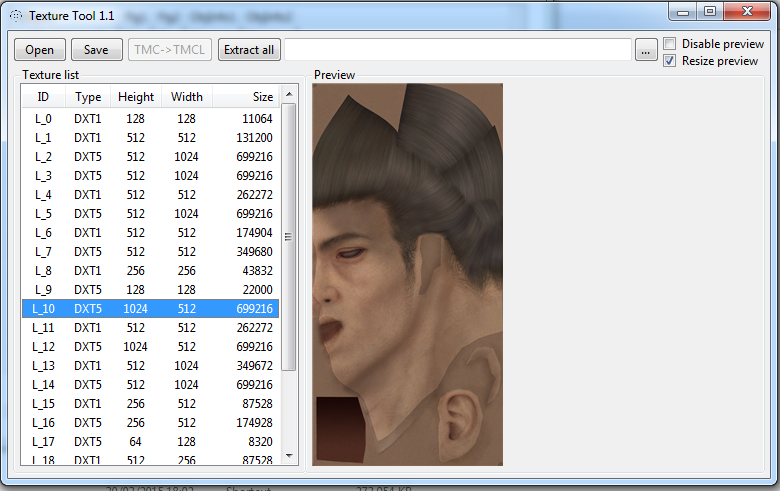Click the scroll down arrow in texture list
The image size is (780, 491).
[289, 456]
